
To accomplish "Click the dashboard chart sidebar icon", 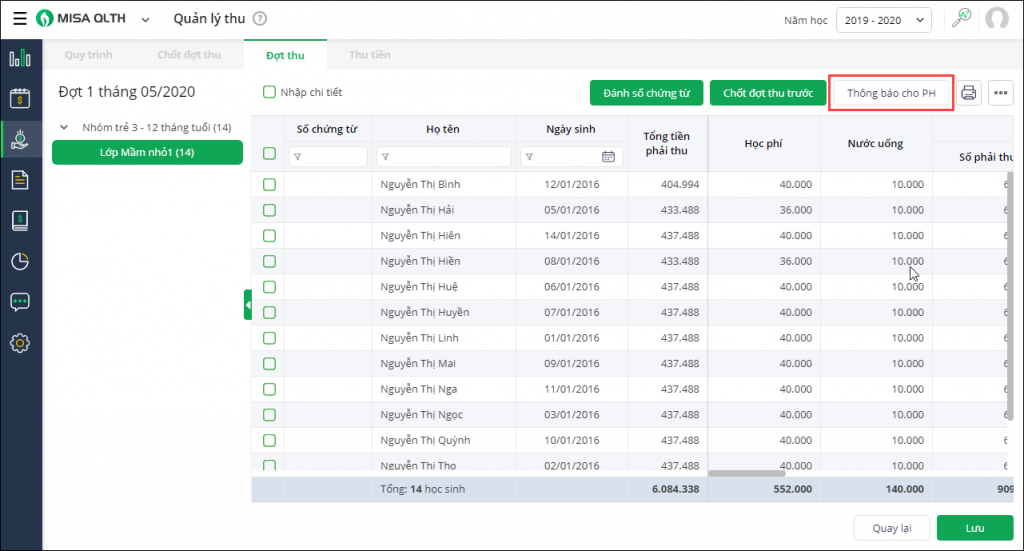I will click(19, 58).
